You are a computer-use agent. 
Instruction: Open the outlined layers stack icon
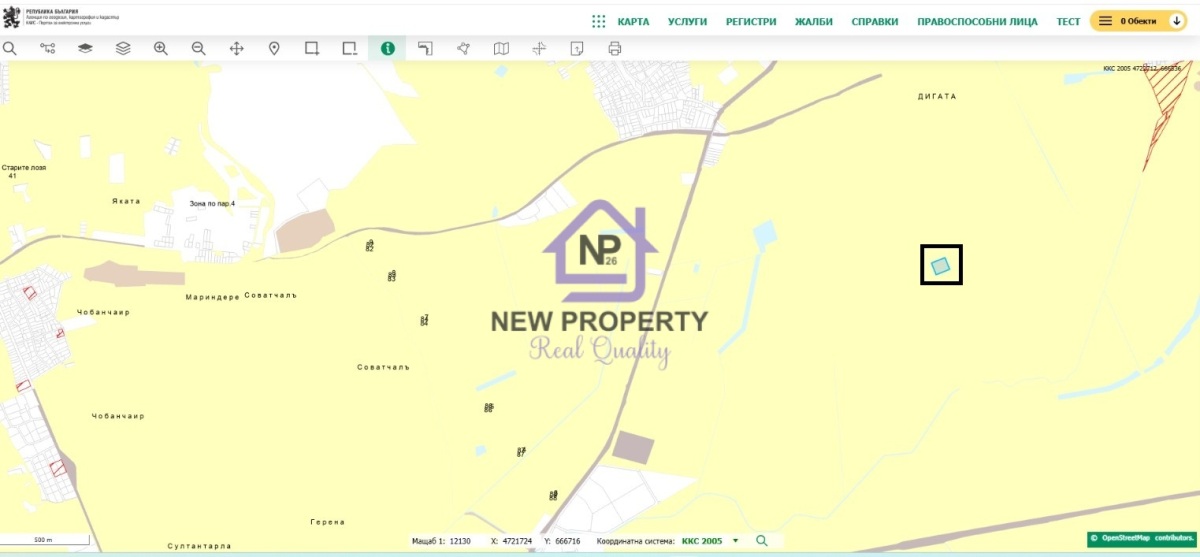(123, 48)
